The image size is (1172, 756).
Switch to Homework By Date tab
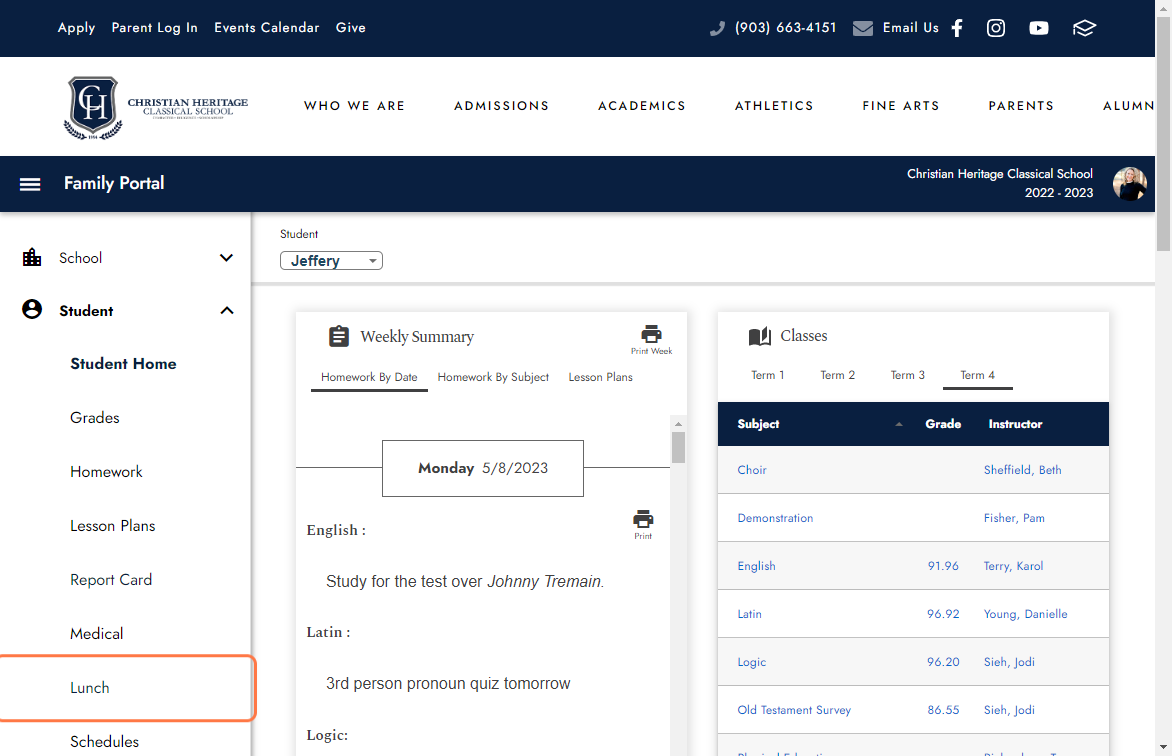point(369,377)
